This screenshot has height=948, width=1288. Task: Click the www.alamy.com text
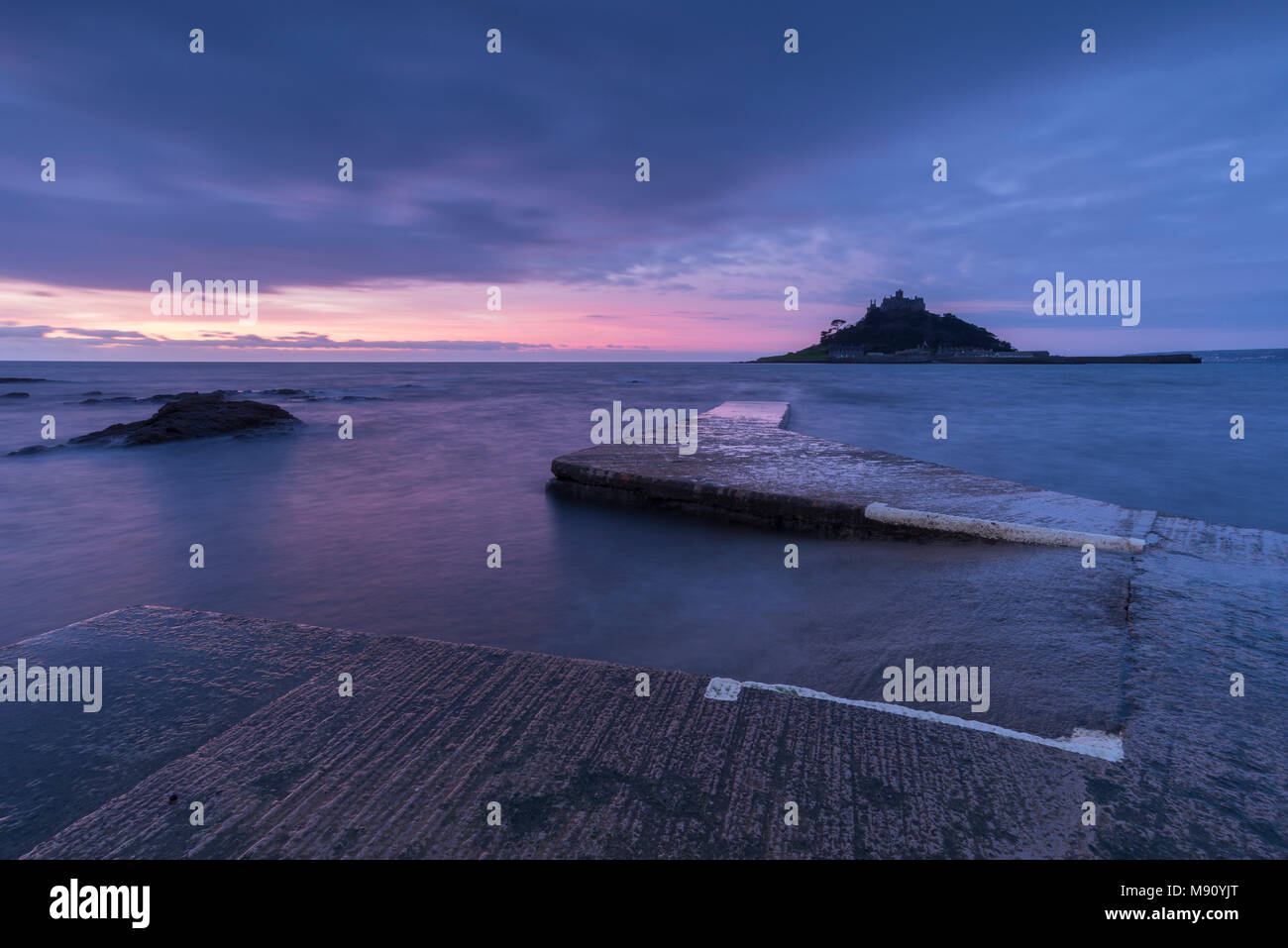(x=1172, y=916)
